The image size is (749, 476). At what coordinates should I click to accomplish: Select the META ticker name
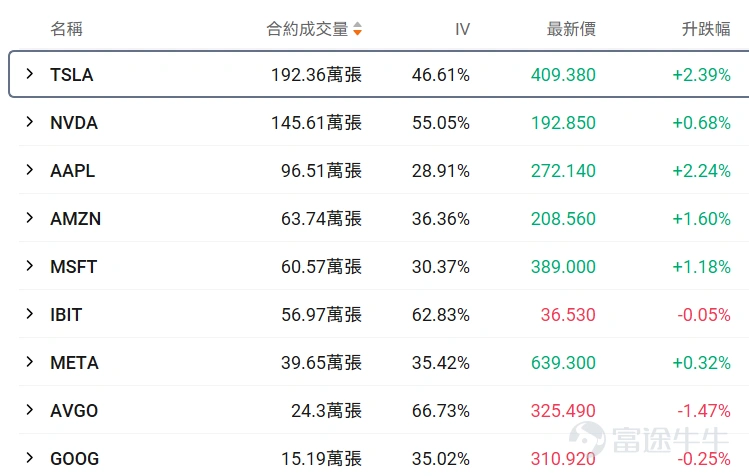click(75, 363)
